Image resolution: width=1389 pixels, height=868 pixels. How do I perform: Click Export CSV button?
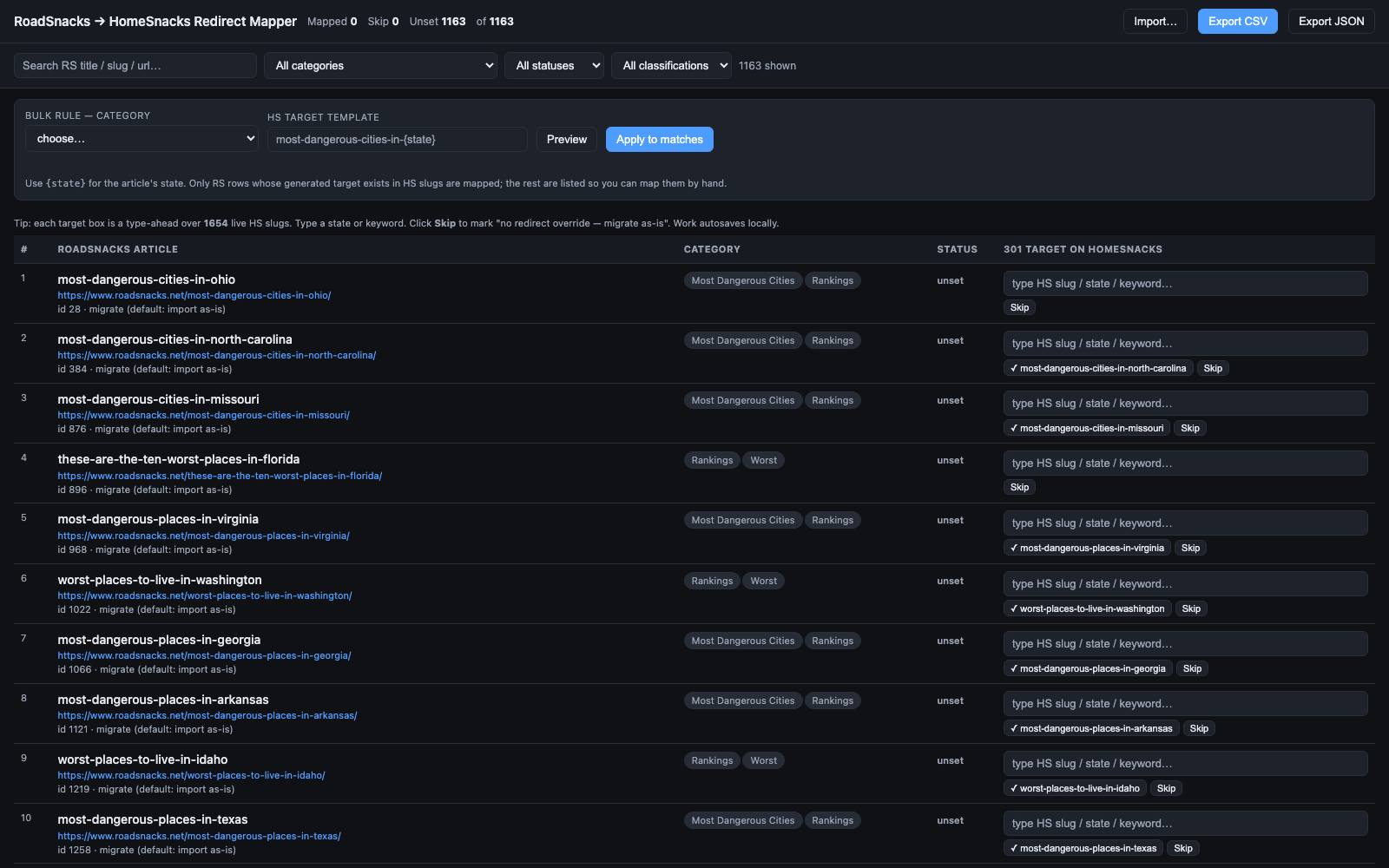(x=1237, y=22)
